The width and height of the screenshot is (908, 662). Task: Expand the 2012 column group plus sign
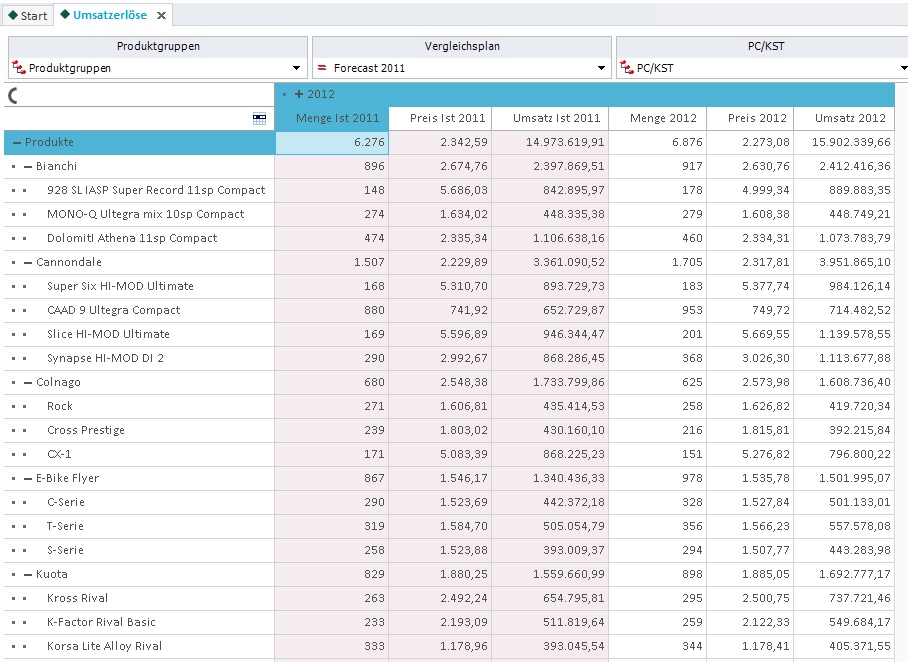click(x=299, y=94)
